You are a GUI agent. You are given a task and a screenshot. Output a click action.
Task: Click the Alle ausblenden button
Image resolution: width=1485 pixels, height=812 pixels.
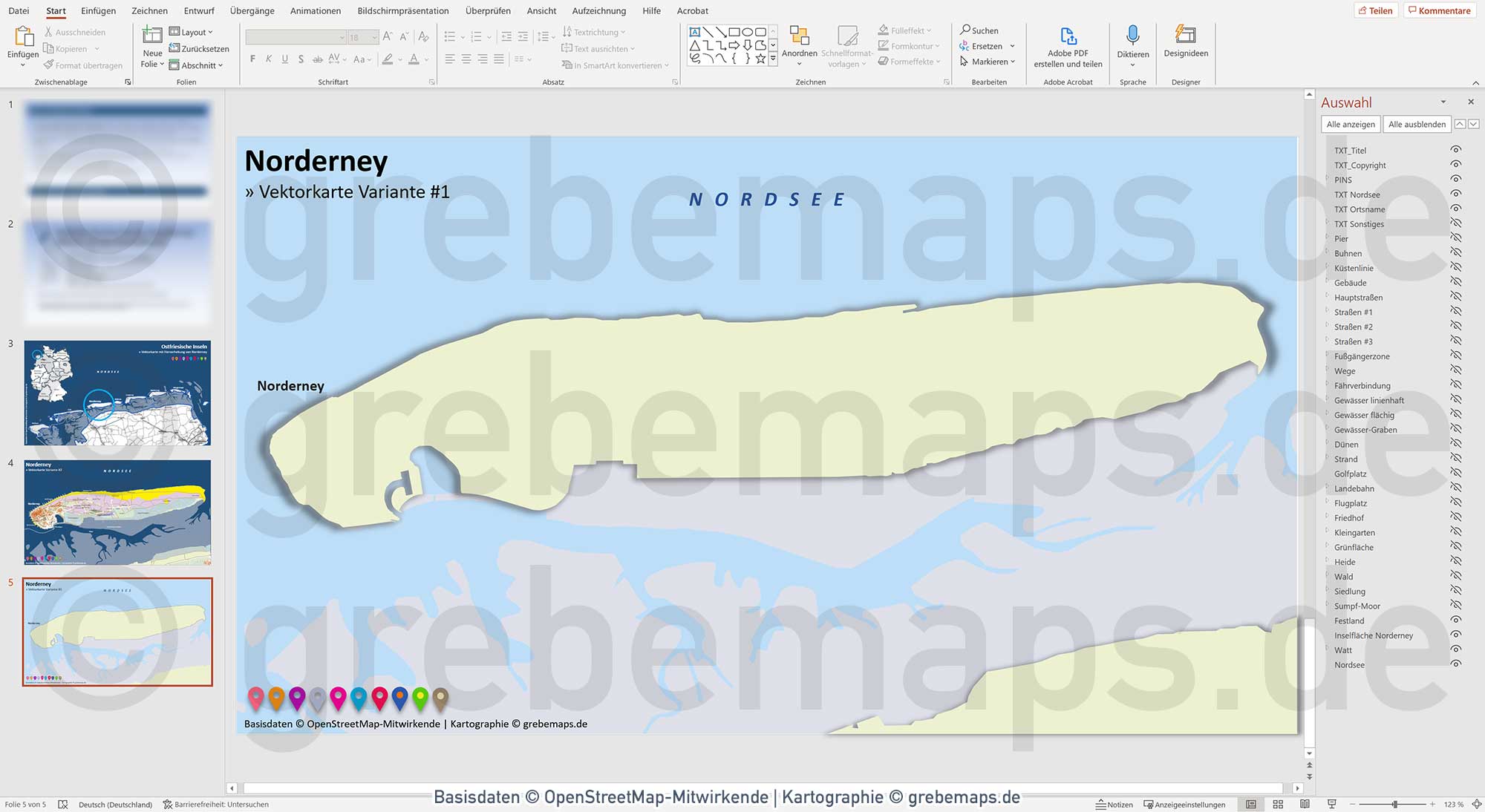coord(1417,124)
